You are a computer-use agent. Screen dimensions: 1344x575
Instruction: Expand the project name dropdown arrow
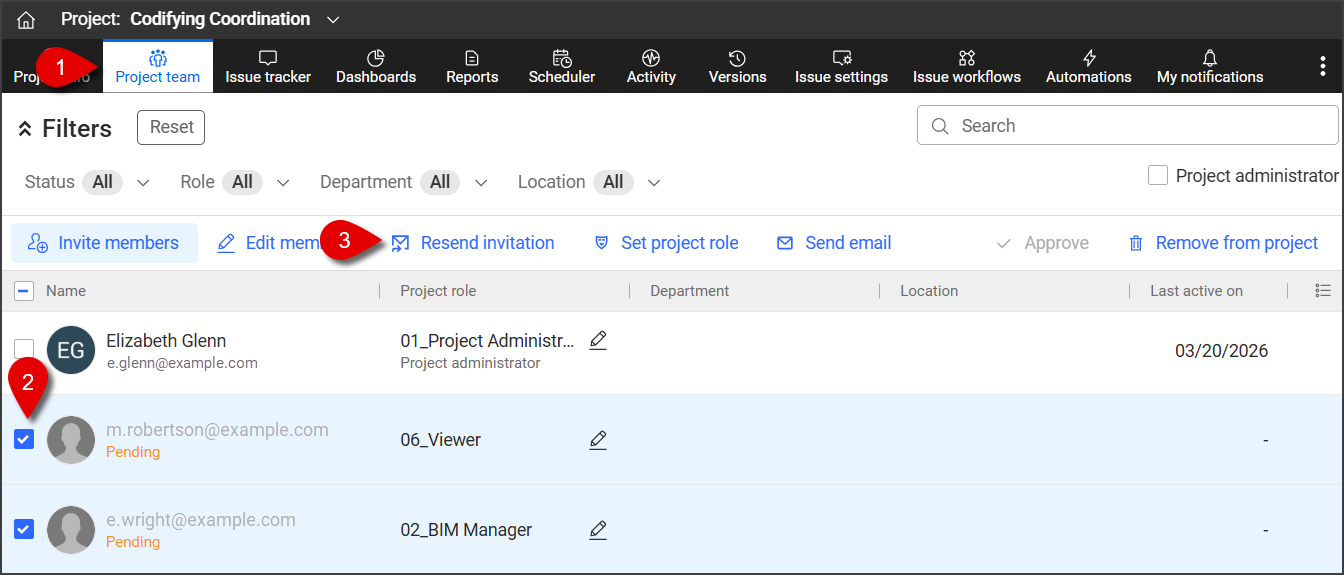pyautogui.click(x=333, y=20)
